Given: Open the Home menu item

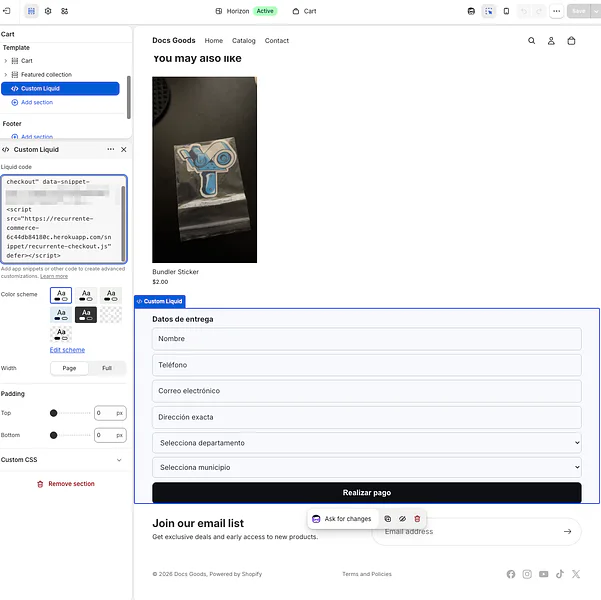Looking at the screenshot, I should (x=213, y=41).
